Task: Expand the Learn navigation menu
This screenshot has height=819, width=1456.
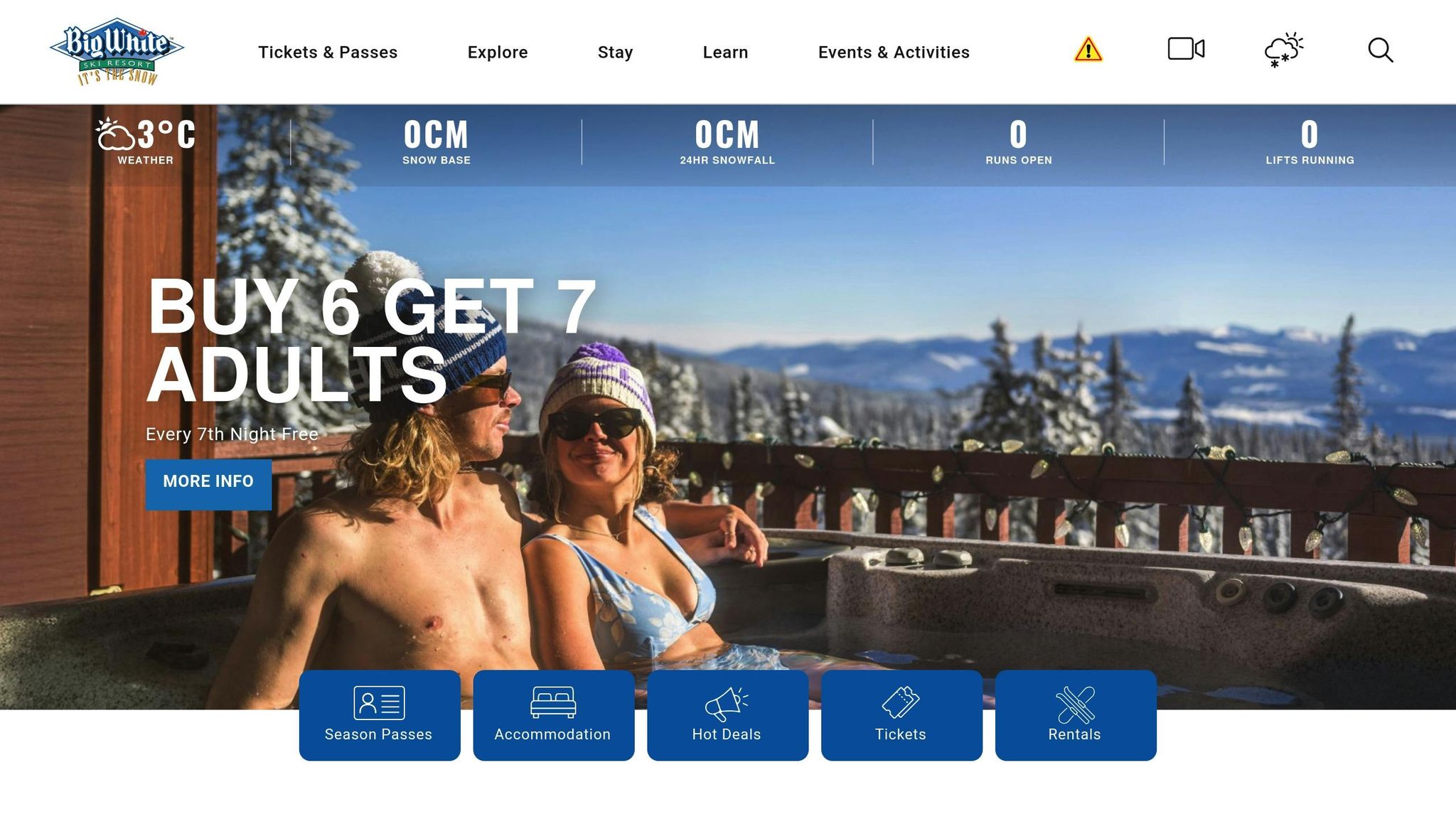Action: [725, 52]
